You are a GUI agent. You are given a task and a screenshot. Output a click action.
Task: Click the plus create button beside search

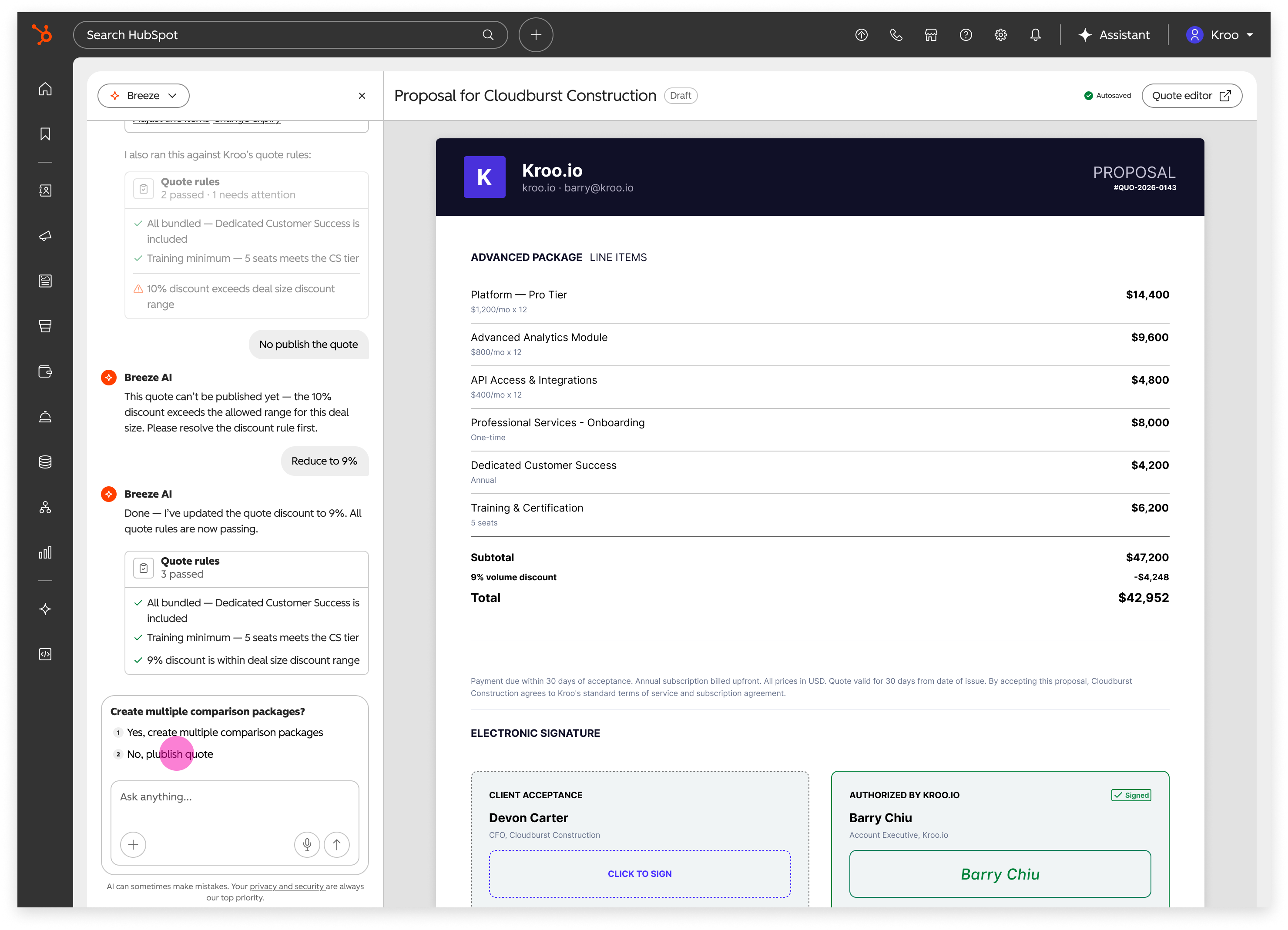point(536,35)
